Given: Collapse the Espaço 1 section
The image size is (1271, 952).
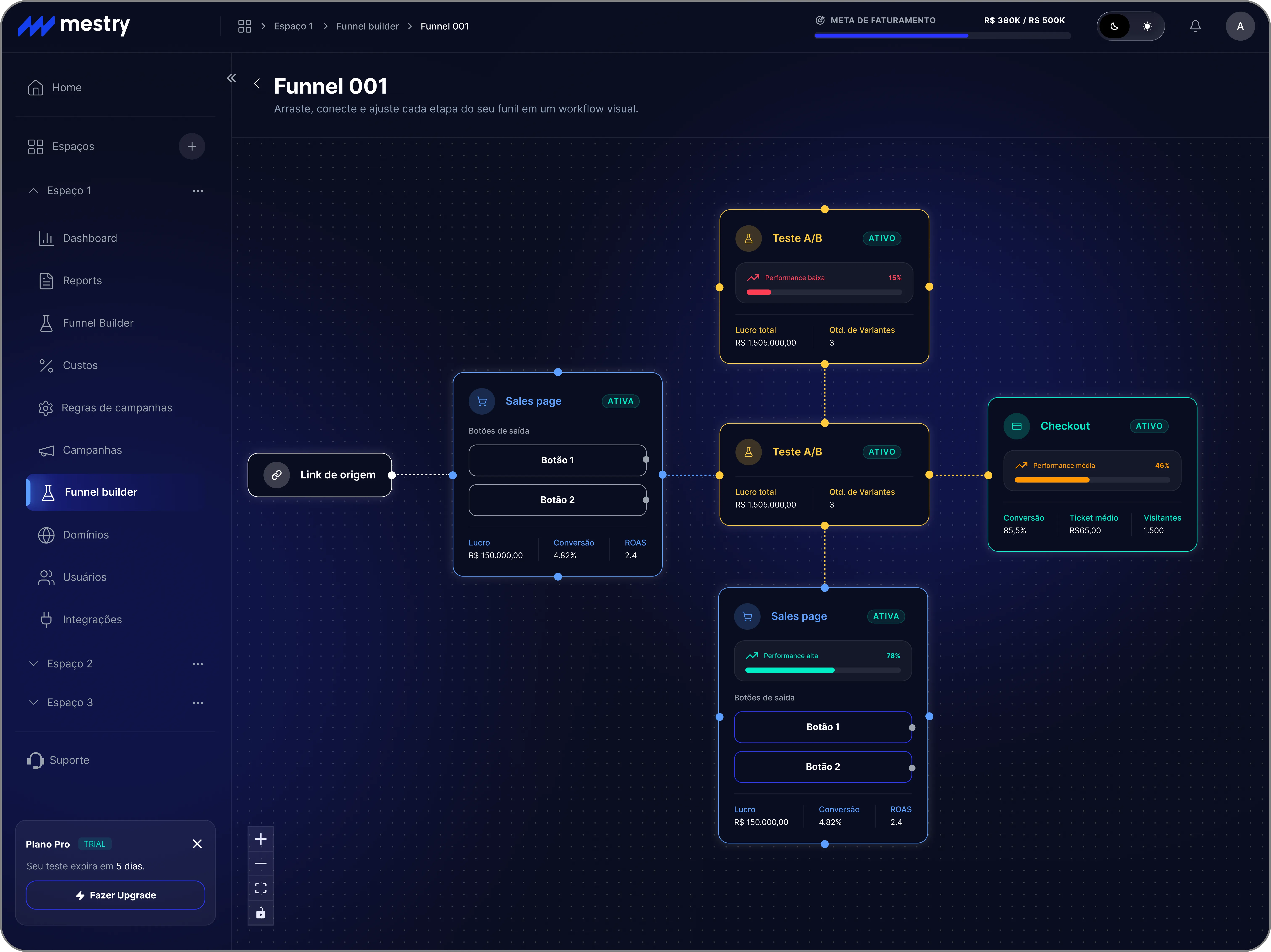Looking at the screenshot, I should tap(34, 191).
